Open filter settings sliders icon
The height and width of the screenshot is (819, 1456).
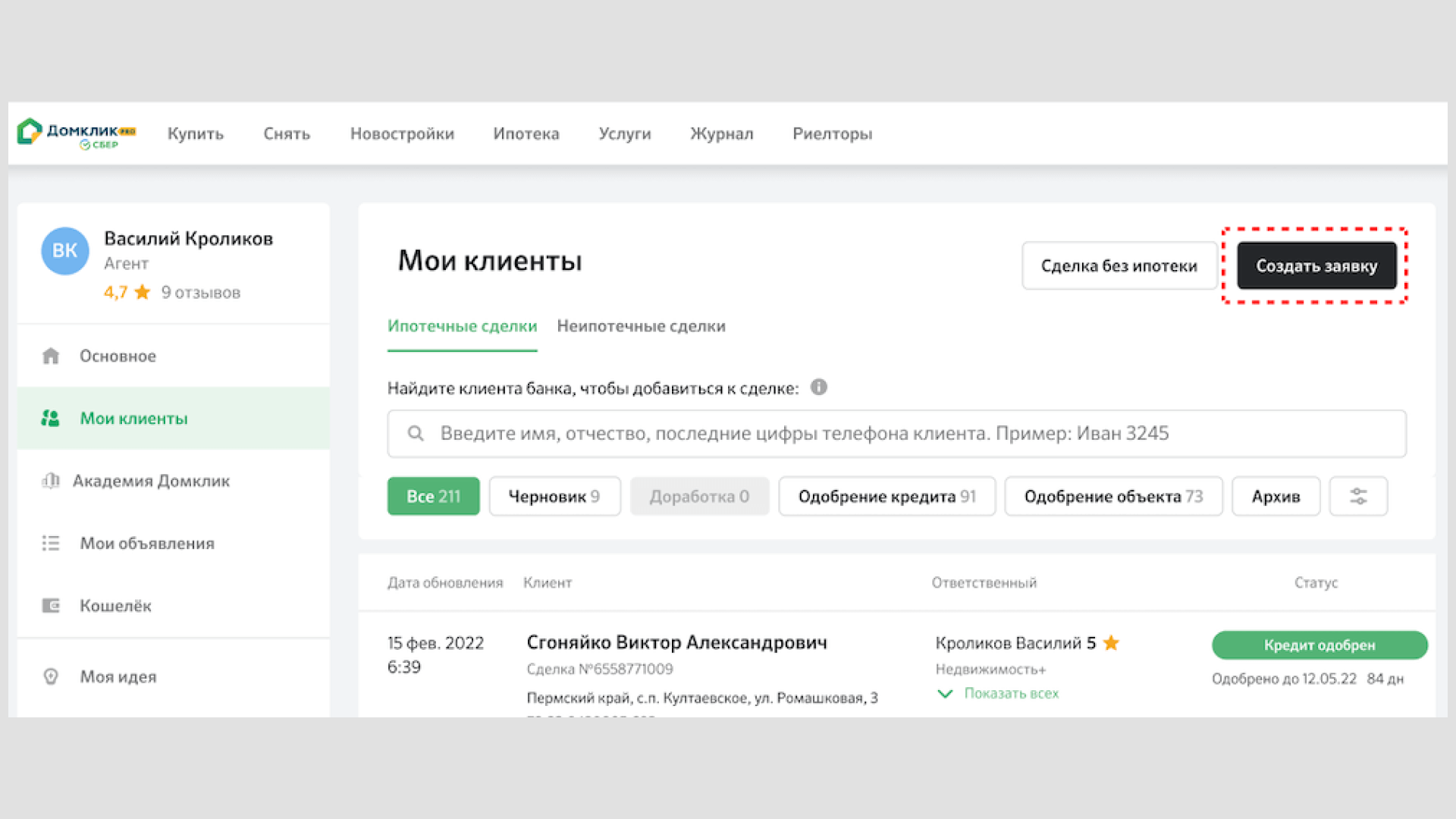pos(1358,497)
